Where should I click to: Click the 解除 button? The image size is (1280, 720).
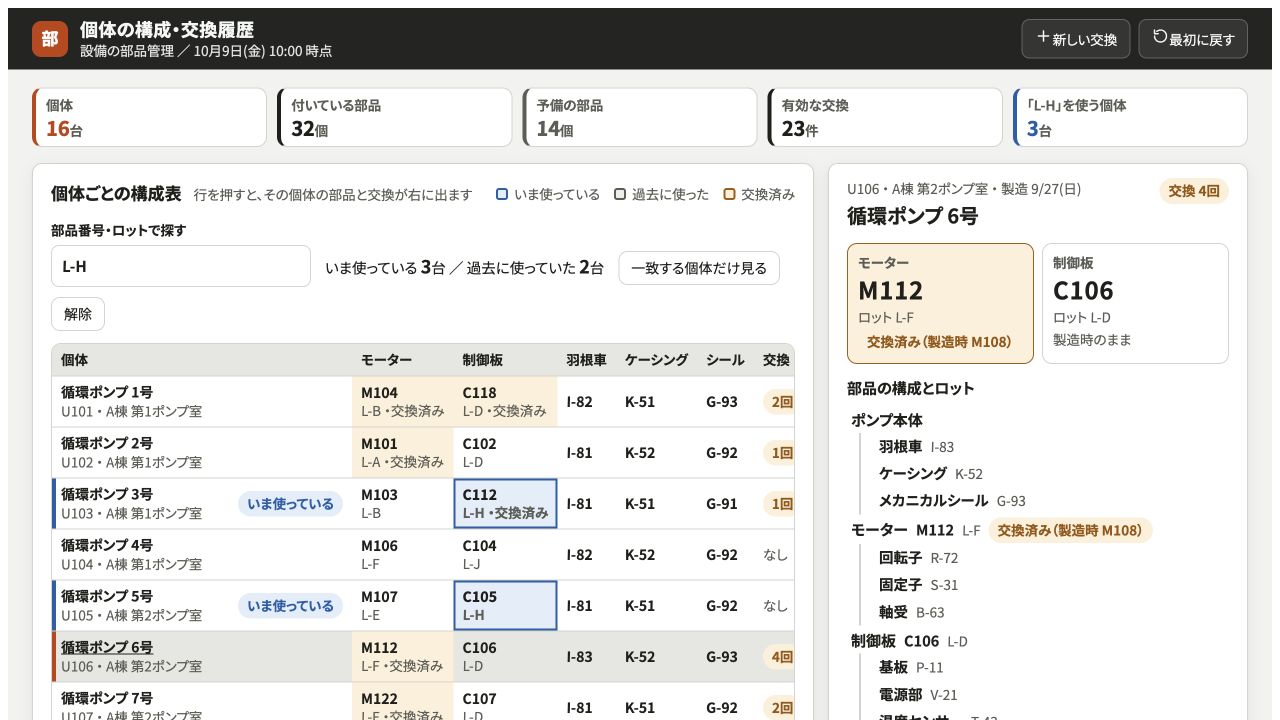pos(78,314)
